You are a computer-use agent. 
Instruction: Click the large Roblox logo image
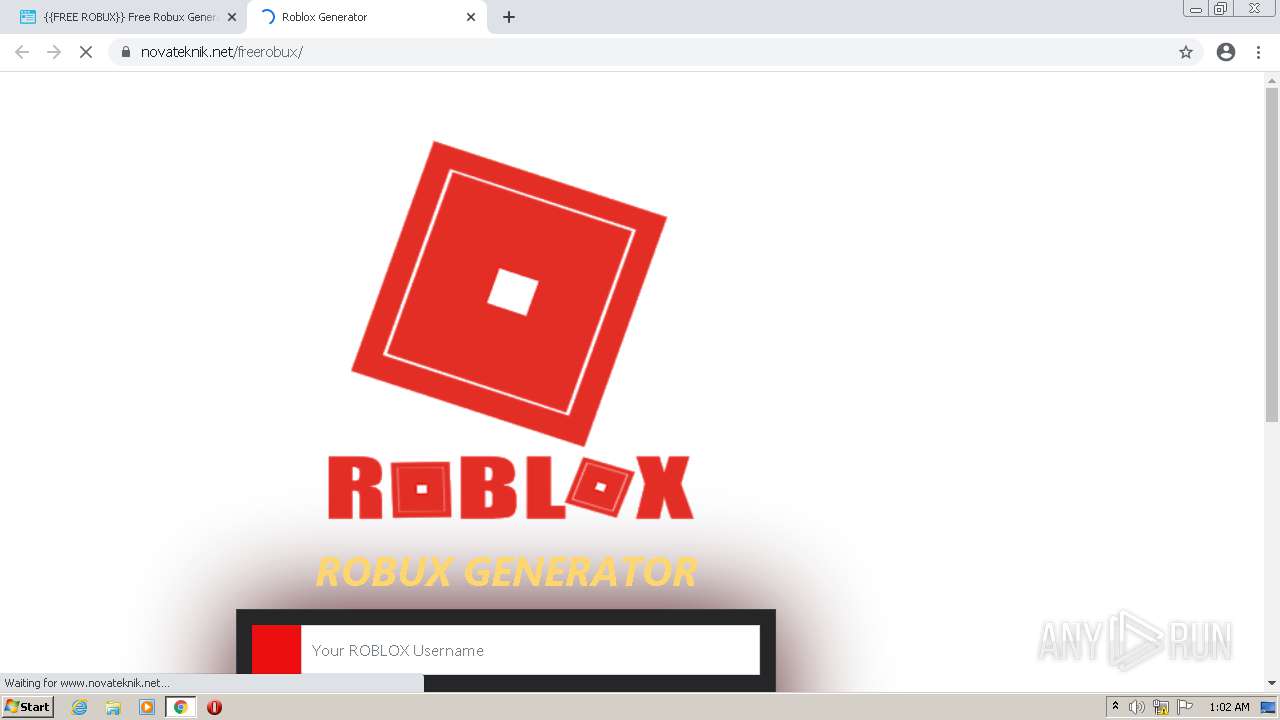(509, 293)
